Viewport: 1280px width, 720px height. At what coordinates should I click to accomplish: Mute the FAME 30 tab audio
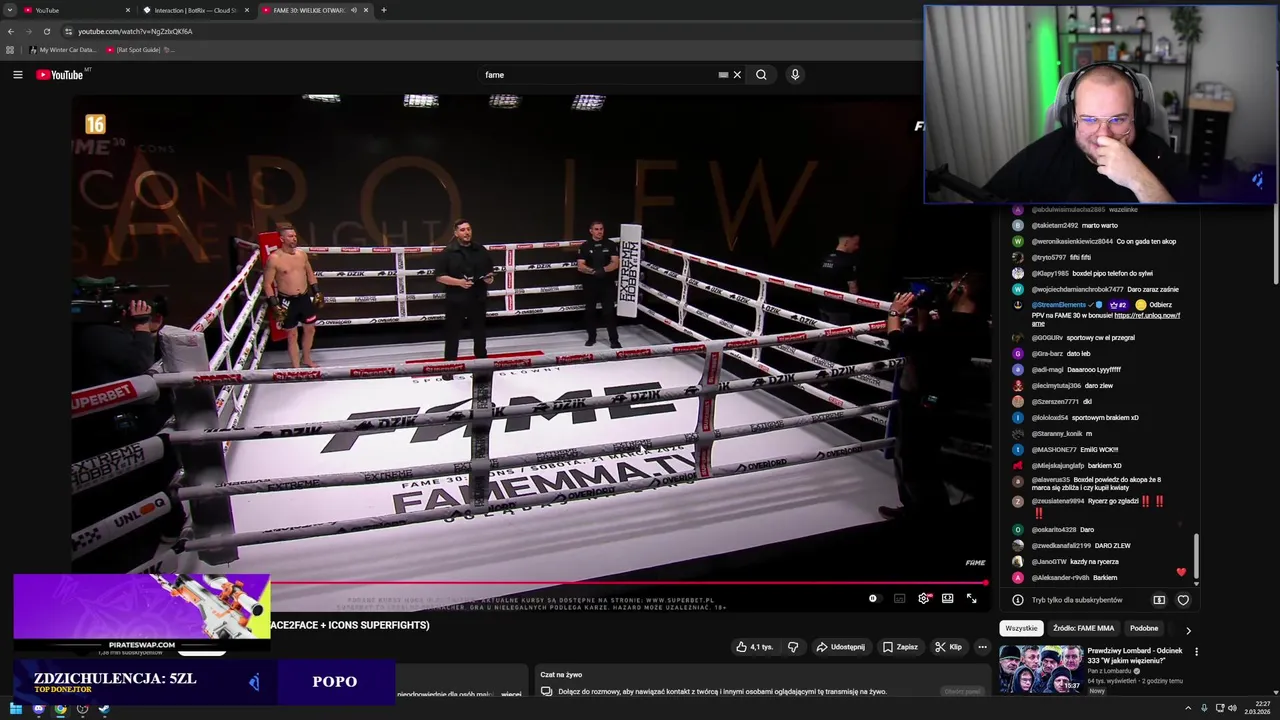pos(353,10)
